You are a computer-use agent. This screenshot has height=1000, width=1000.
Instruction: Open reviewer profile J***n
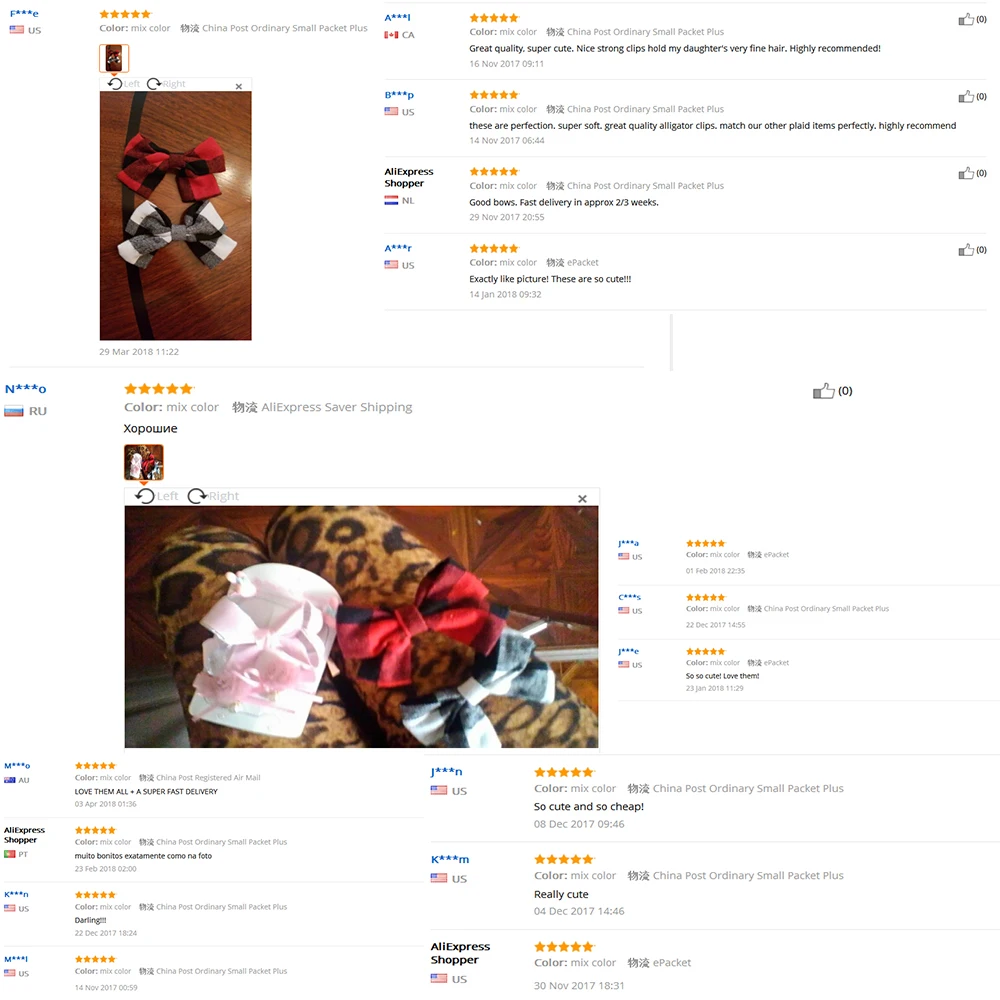[446, 772]
